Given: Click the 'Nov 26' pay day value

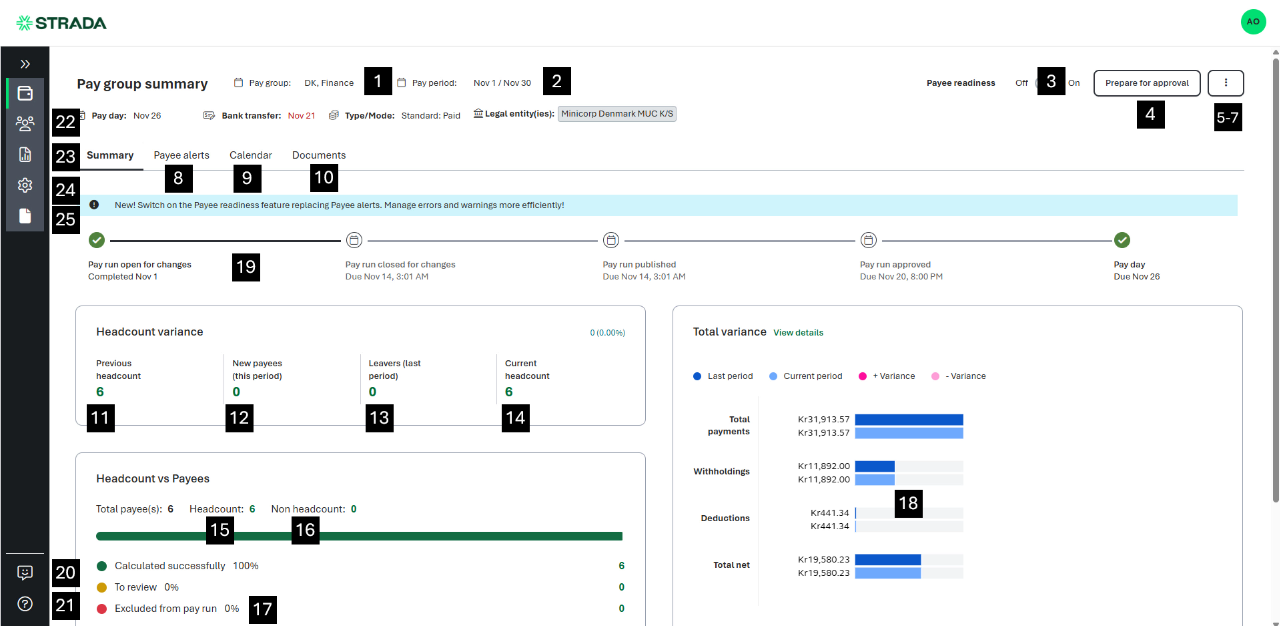Looking at the screenshot, I should click(x=147, y=115).
